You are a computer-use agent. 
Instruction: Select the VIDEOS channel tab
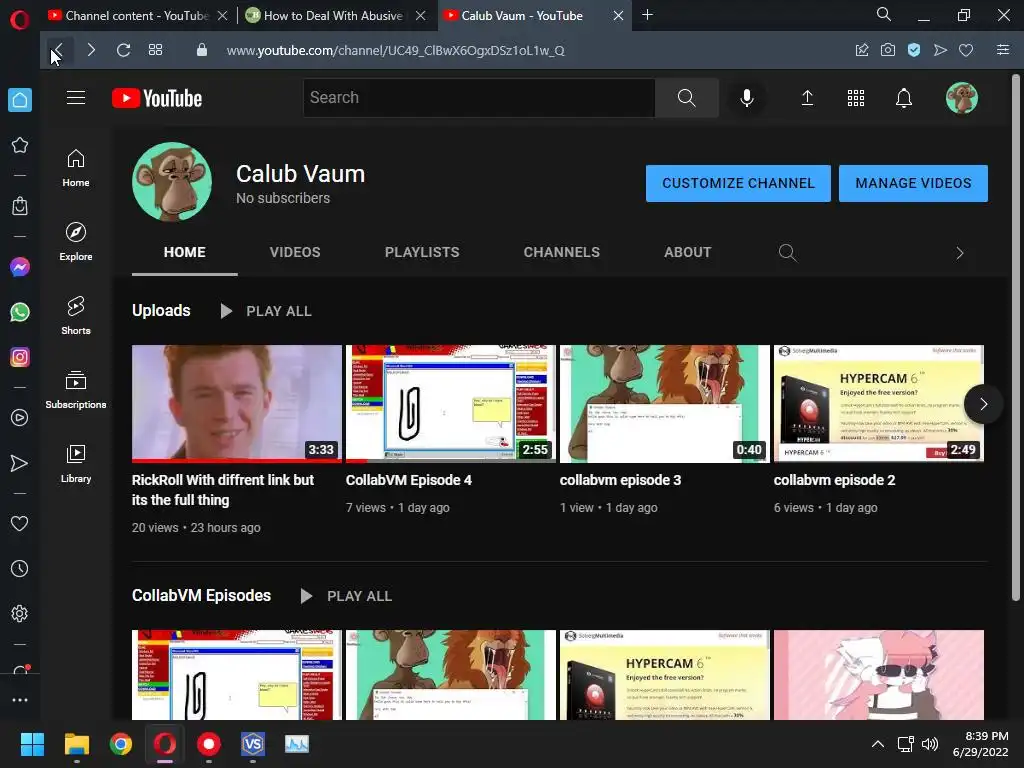pos(295,253)
